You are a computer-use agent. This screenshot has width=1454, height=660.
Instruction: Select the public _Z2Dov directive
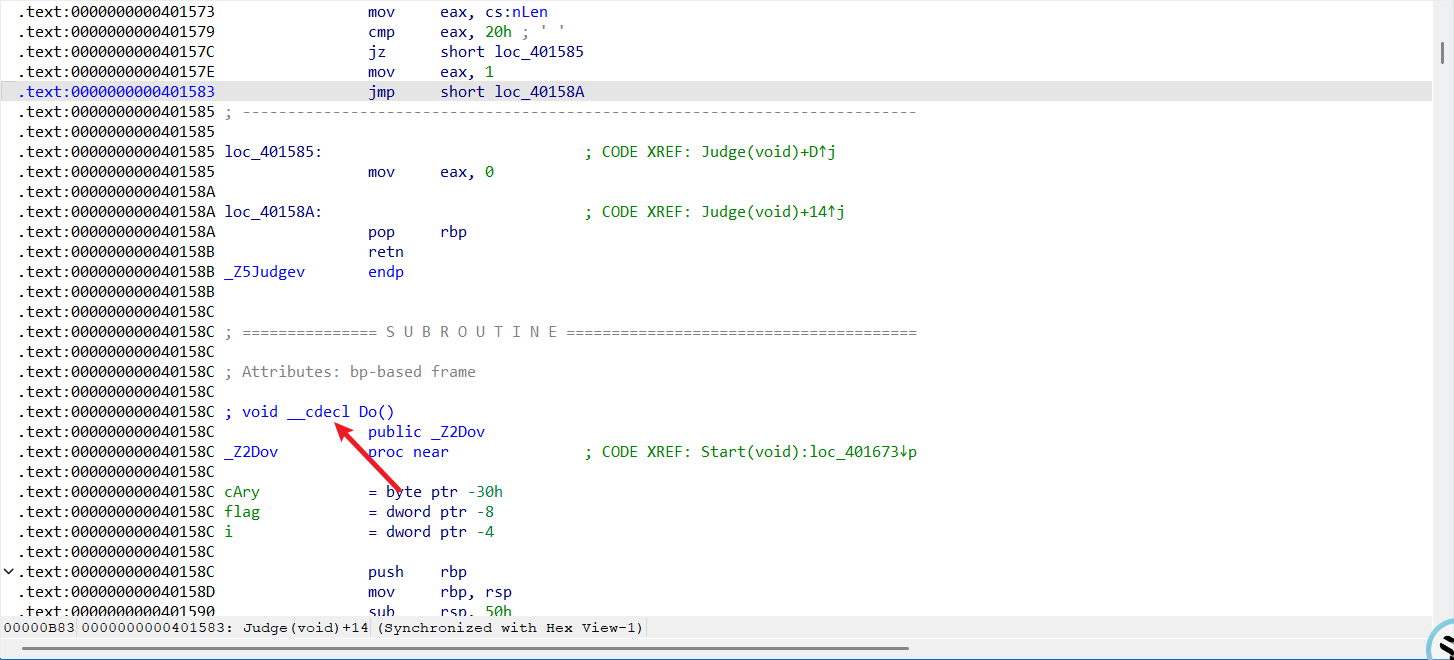[x=426, y=432]
